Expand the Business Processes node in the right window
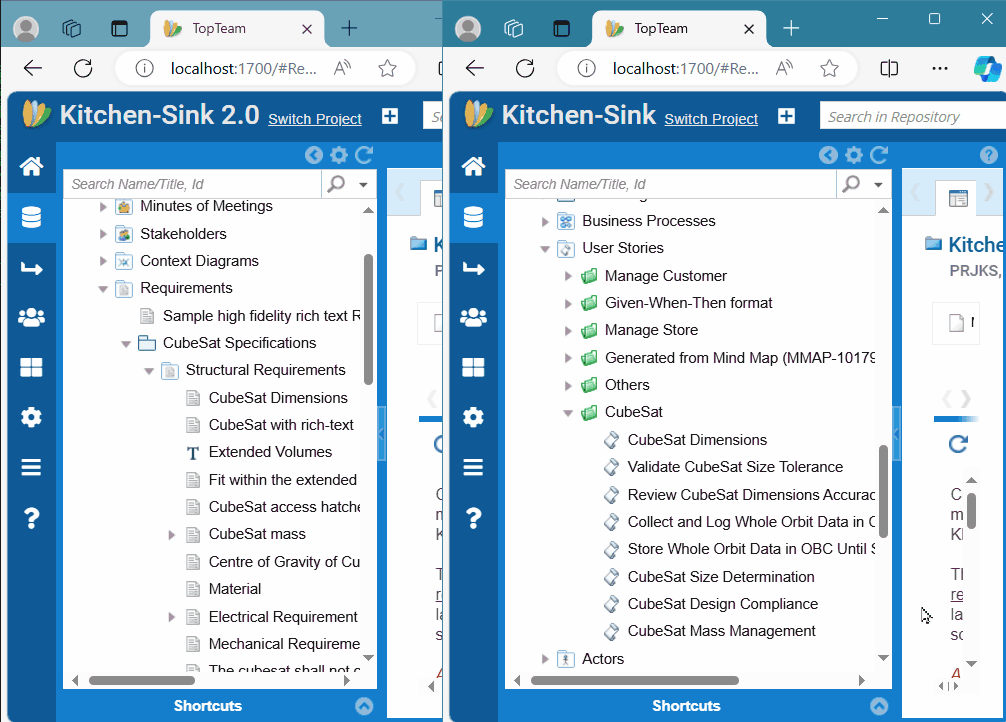This screenshot has width=1006, height=722. tap(545, 222)
